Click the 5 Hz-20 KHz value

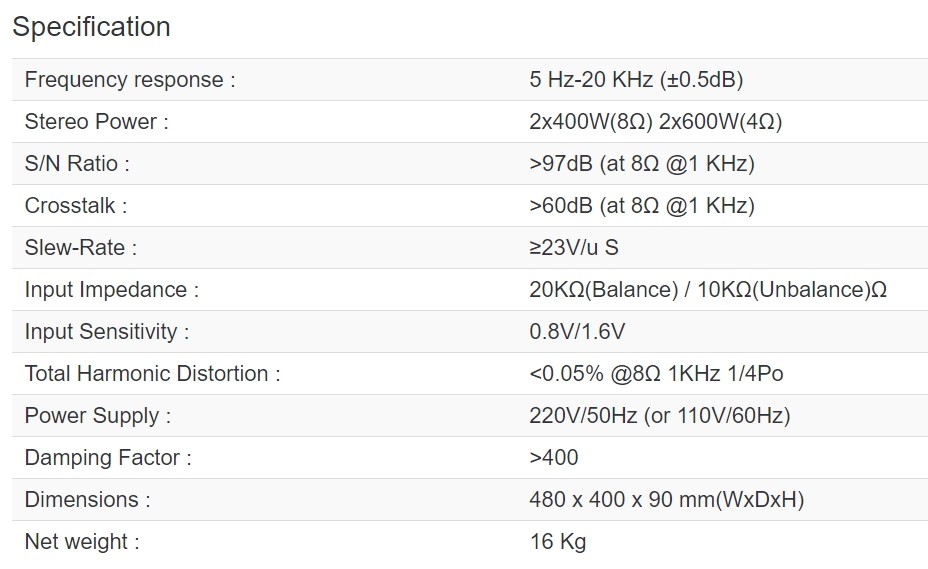[636, 80]
